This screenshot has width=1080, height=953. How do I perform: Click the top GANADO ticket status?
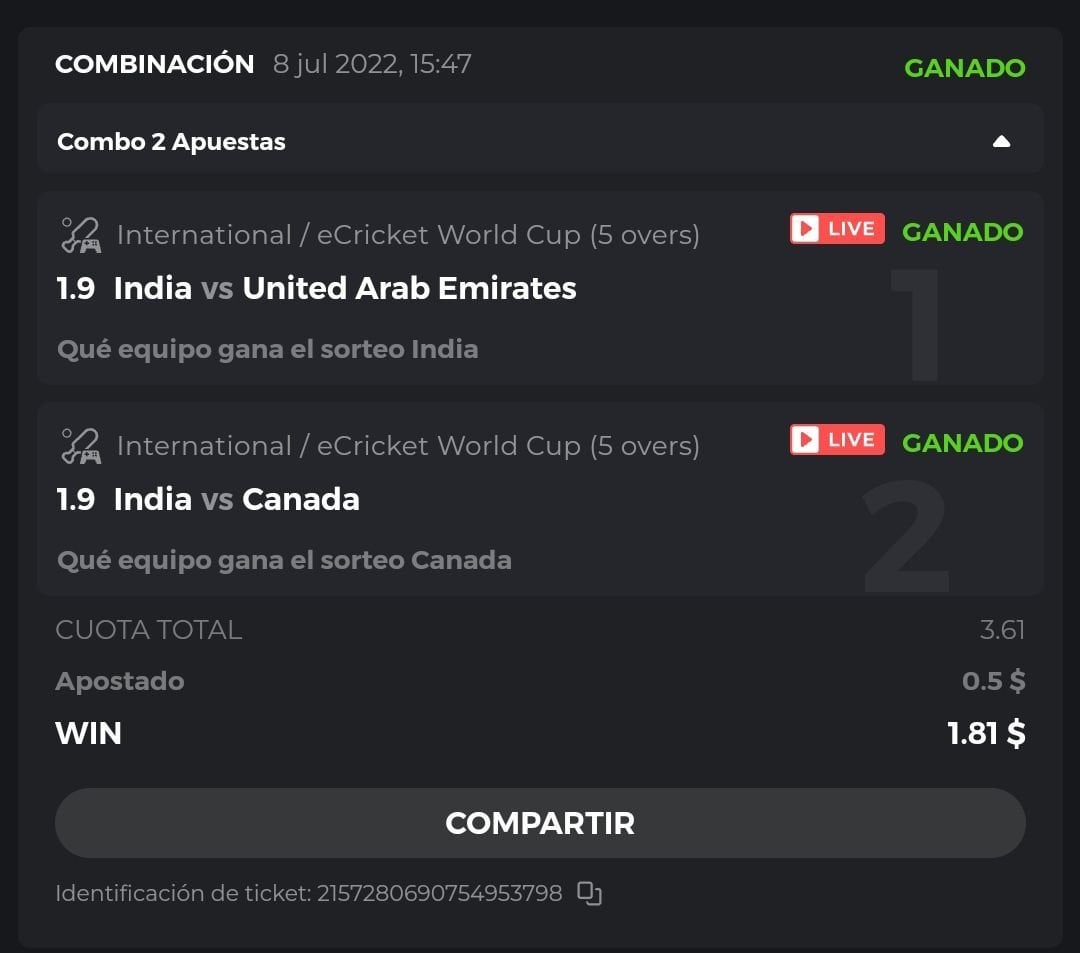(964, 68)
